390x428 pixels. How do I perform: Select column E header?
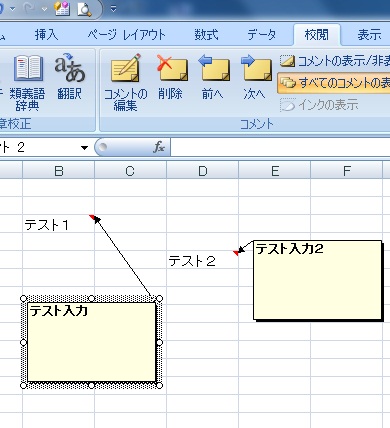[x=275, y=171]
